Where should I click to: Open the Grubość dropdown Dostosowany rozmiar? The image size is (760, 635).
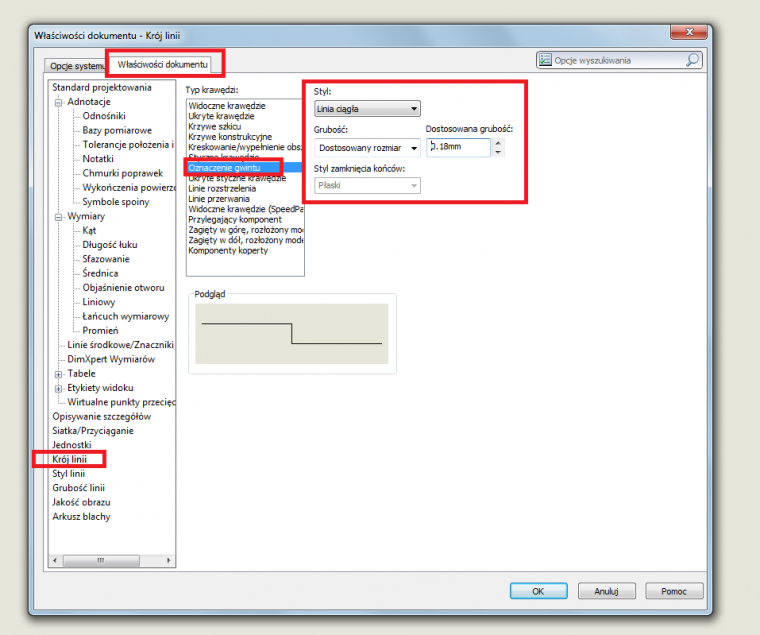click(x=367, y=147)
